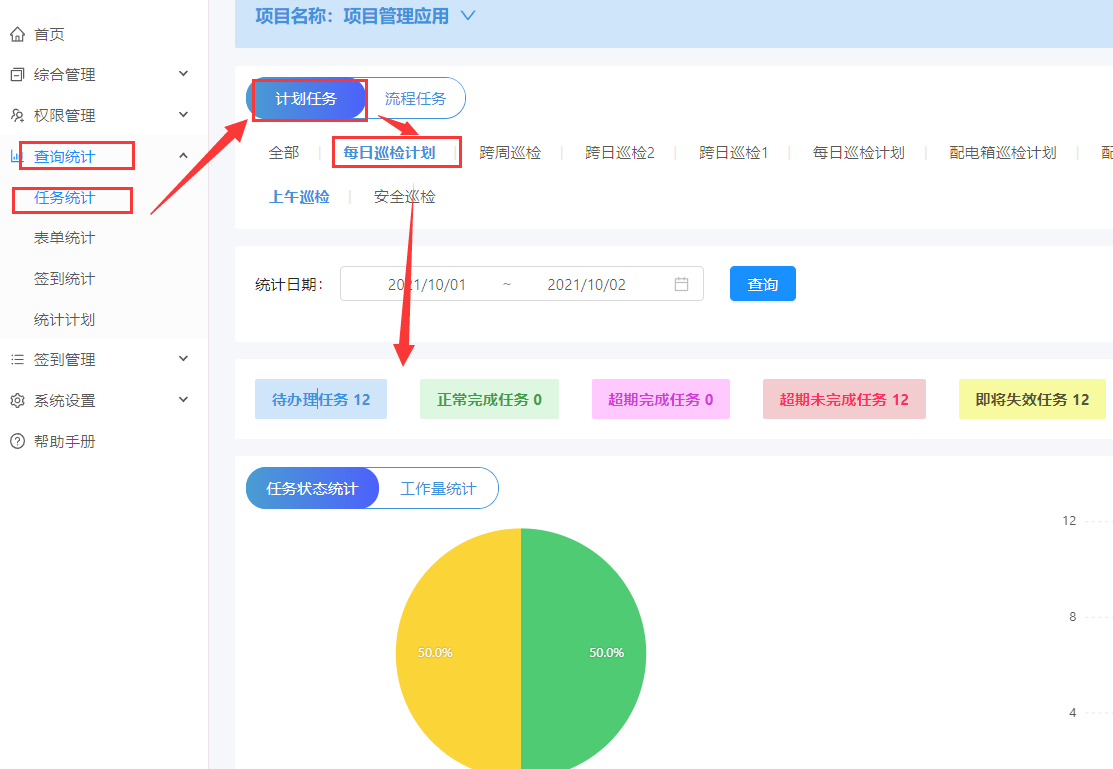Click the 权限管理 sidebar icon
This screenshot has height=769, width=1113.
(15, 115)
